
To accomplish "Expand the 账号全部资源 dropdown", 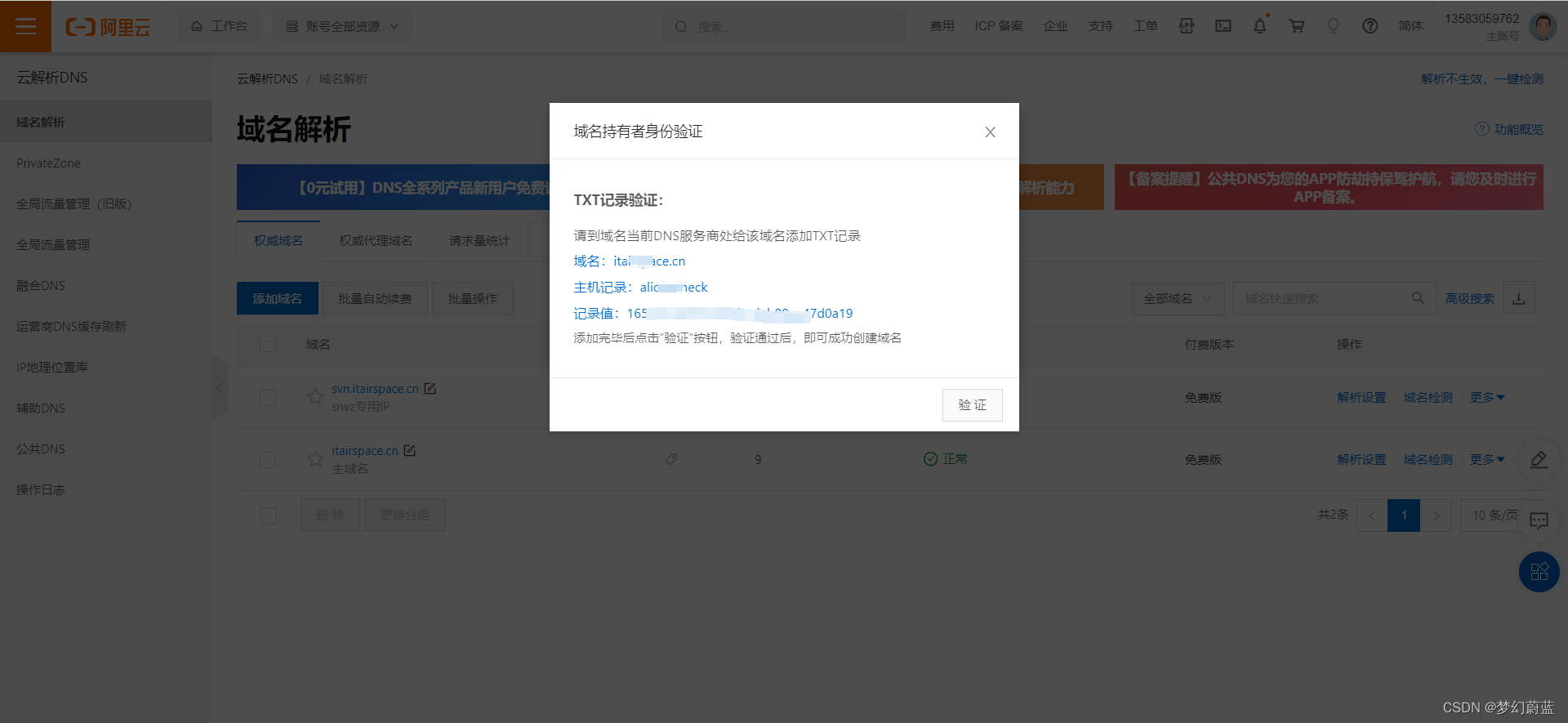I will tap(342, 26).
